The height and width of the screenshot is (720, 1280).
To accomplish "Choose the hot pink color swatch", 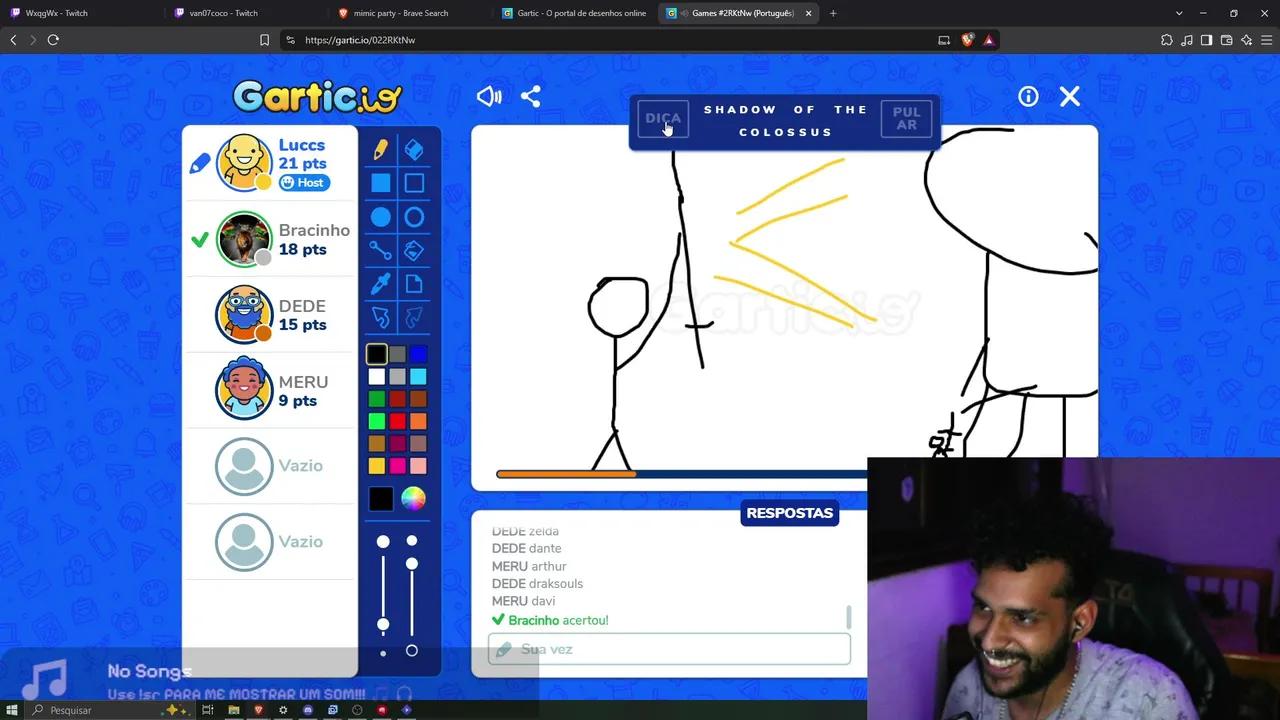I will (x=397, y=466).
